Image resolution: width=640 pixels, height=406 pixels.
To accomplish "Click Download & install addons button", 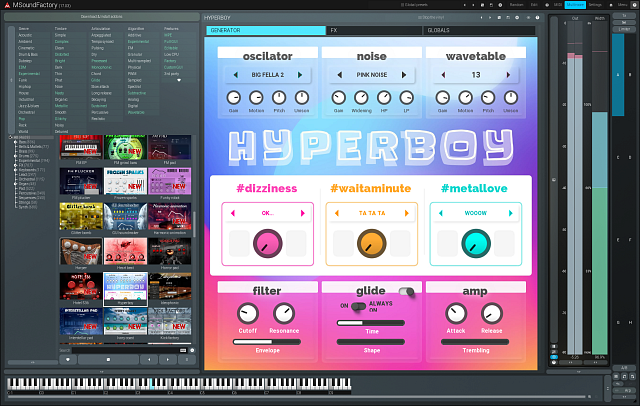I will (x=103, y=18).
